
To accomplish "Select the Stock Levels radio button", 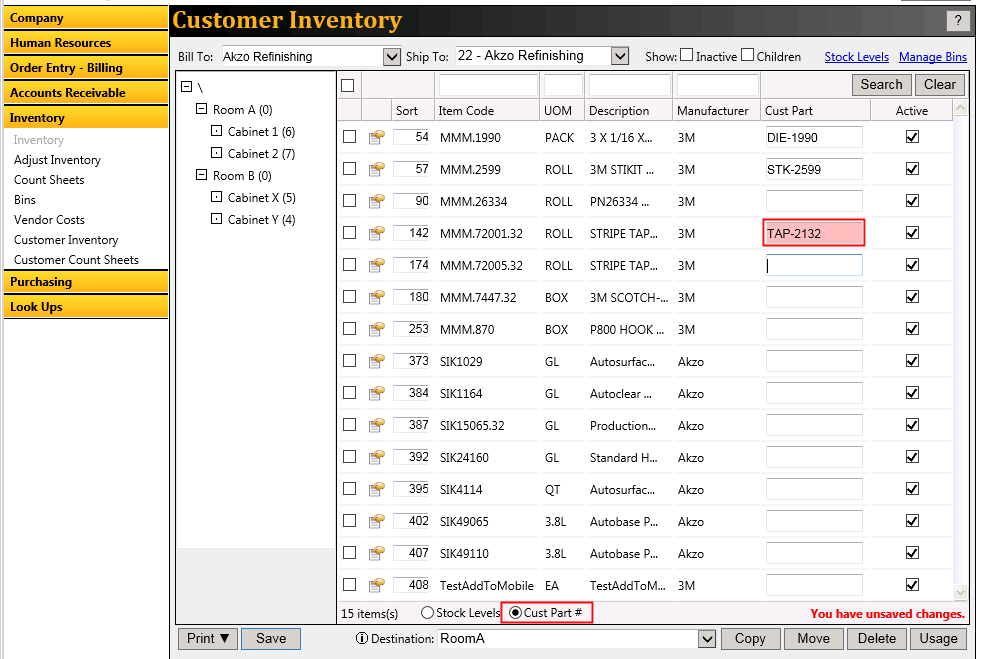I will [x=428, y=613].
